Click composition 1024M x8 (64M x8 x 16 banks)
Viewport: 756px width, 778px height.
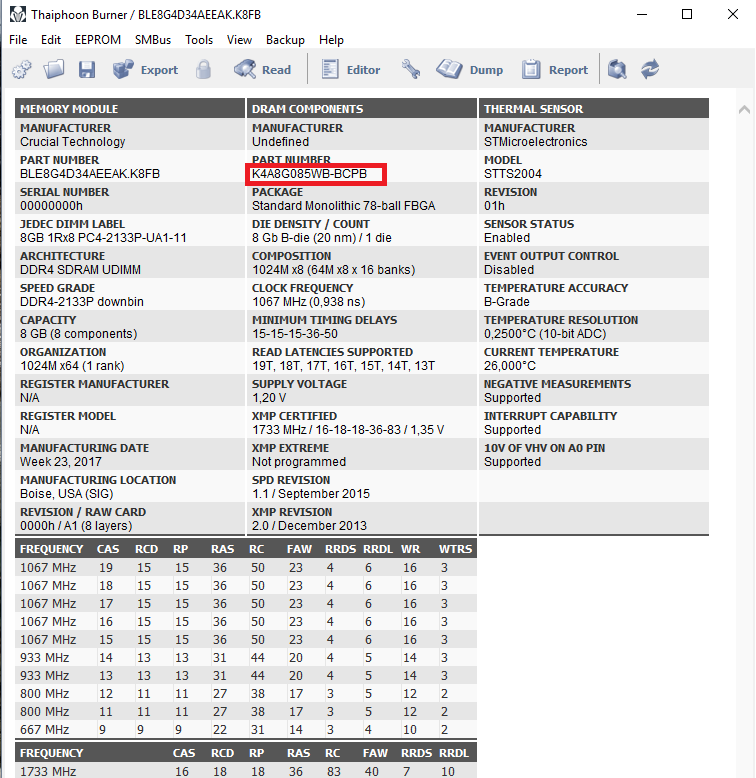(333, 270)
